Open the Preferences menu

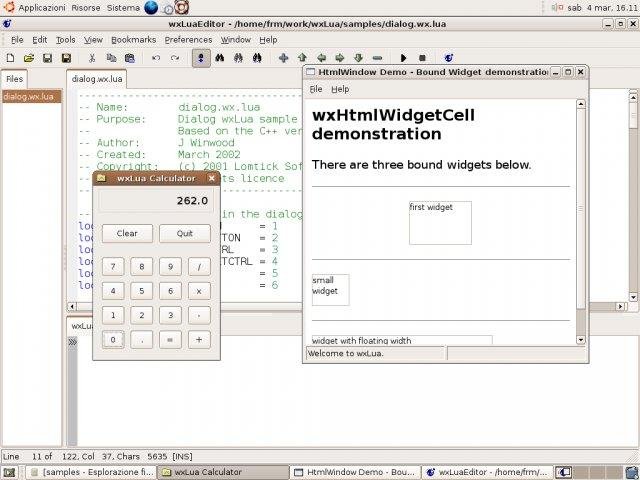tap(188, 40)
